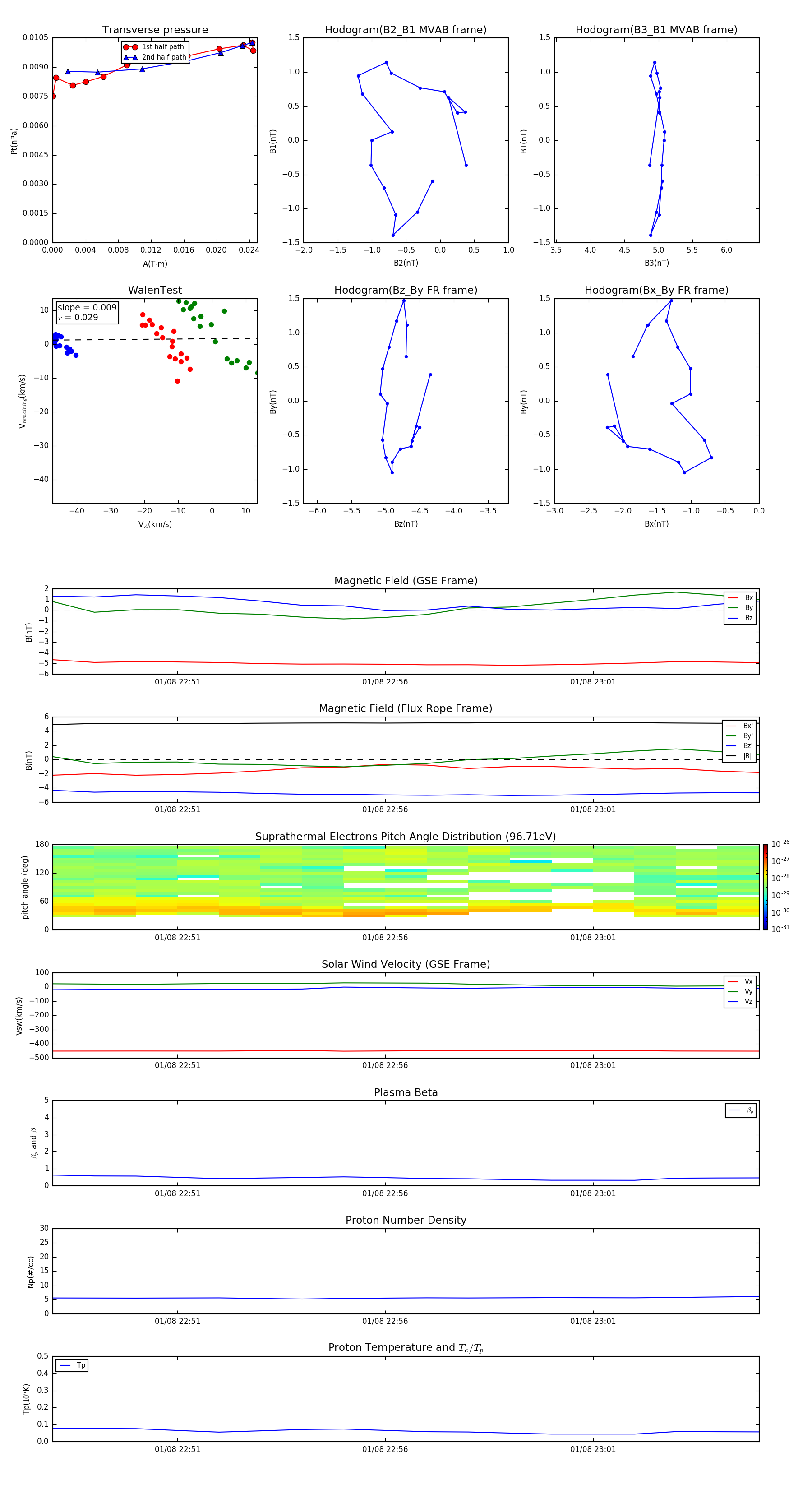Click the colorbar tick label 10^-31

[x=780, y=929]
